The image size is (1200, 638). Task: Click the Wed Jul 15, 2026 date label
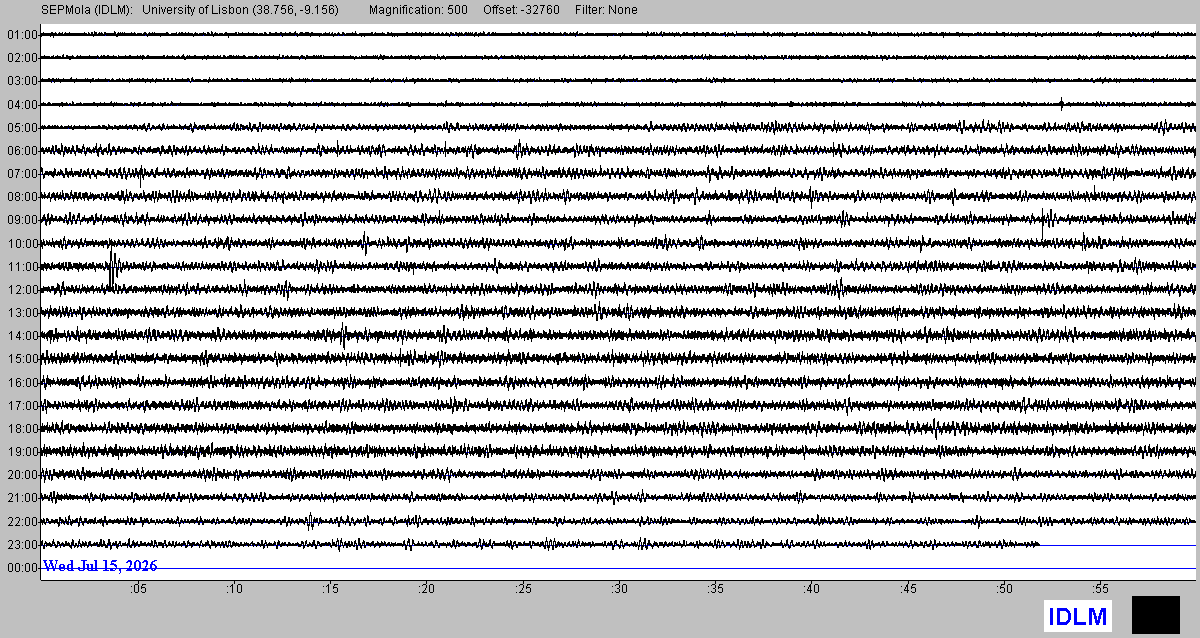(x=100, y=566)
